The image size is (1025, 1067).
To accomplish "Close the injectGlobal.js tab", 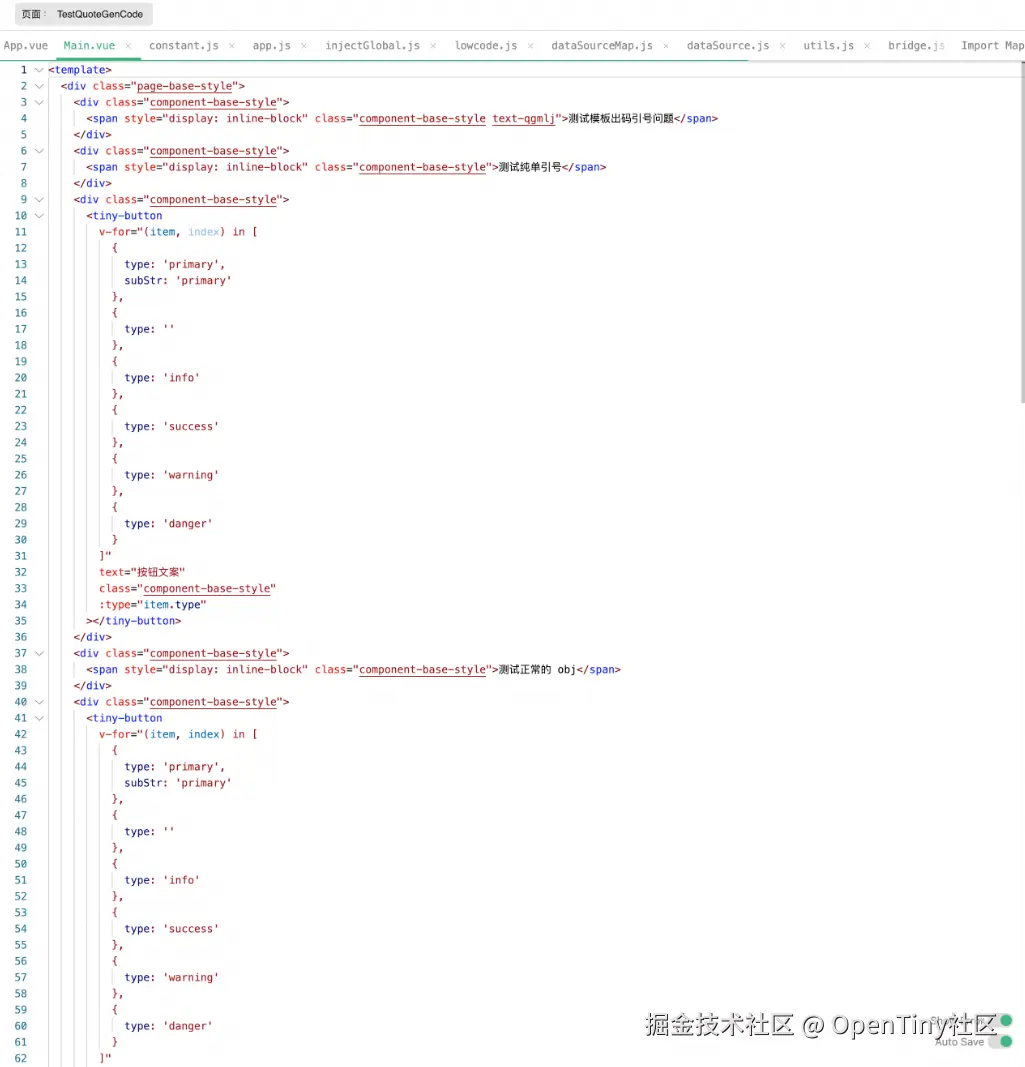I will (433, 46).
